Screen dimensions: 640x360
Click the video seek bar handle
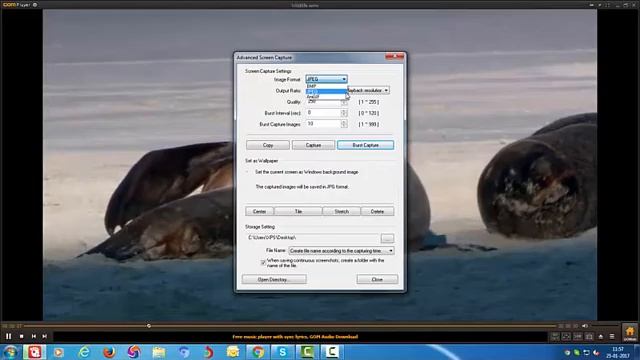pos(149,326)
